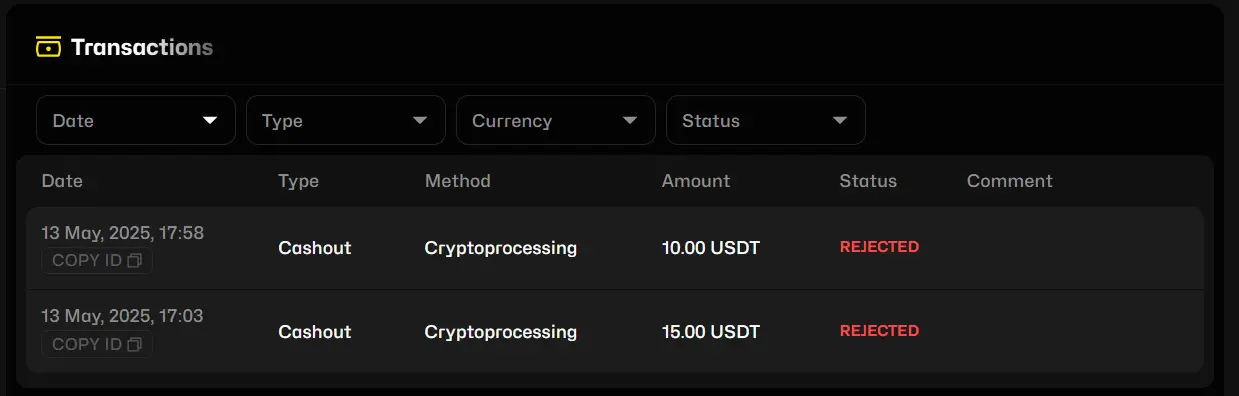
Task: Copy ID of the 15.00 USDT transaction
Action: (97, 344)
